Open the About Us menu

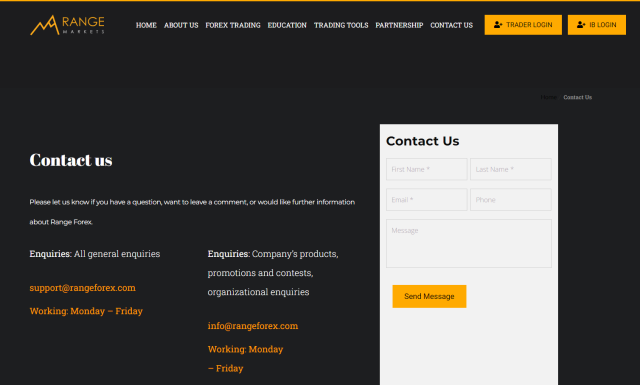pos(181,25)
